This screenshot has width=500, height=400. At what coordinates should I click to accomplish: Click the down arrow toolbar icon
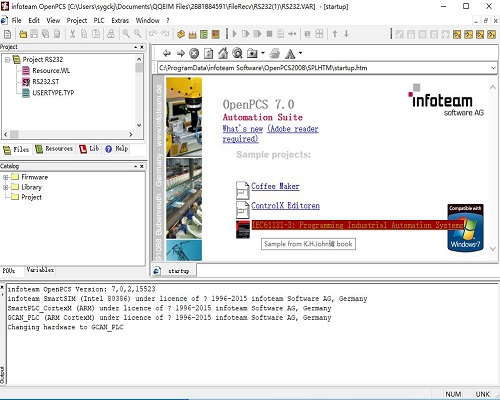pos(347,34)
